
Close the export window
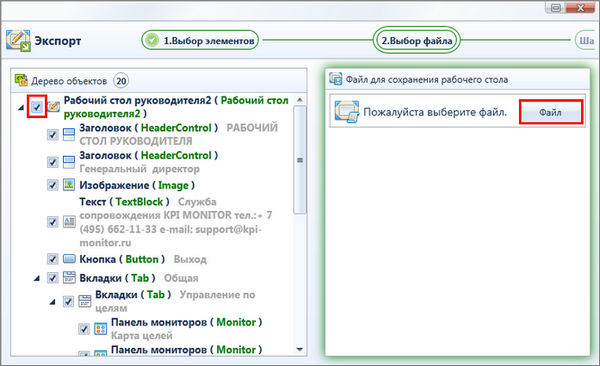tap(580, 8)
